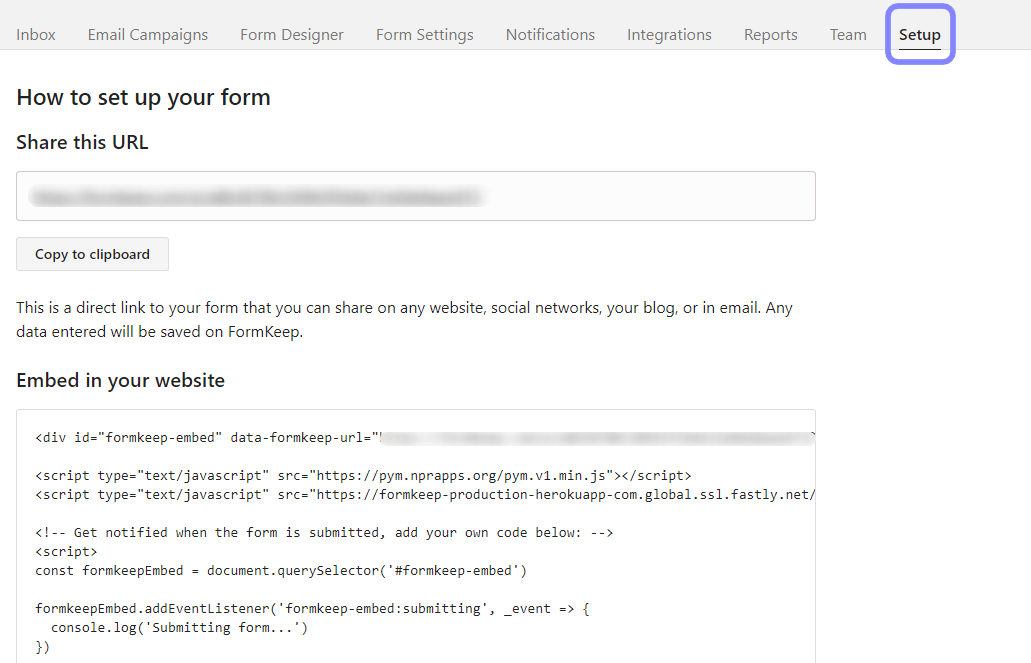Open the Form Designer tab
The width and height of the screenshot is (1031, 663).
pos(292,35)
